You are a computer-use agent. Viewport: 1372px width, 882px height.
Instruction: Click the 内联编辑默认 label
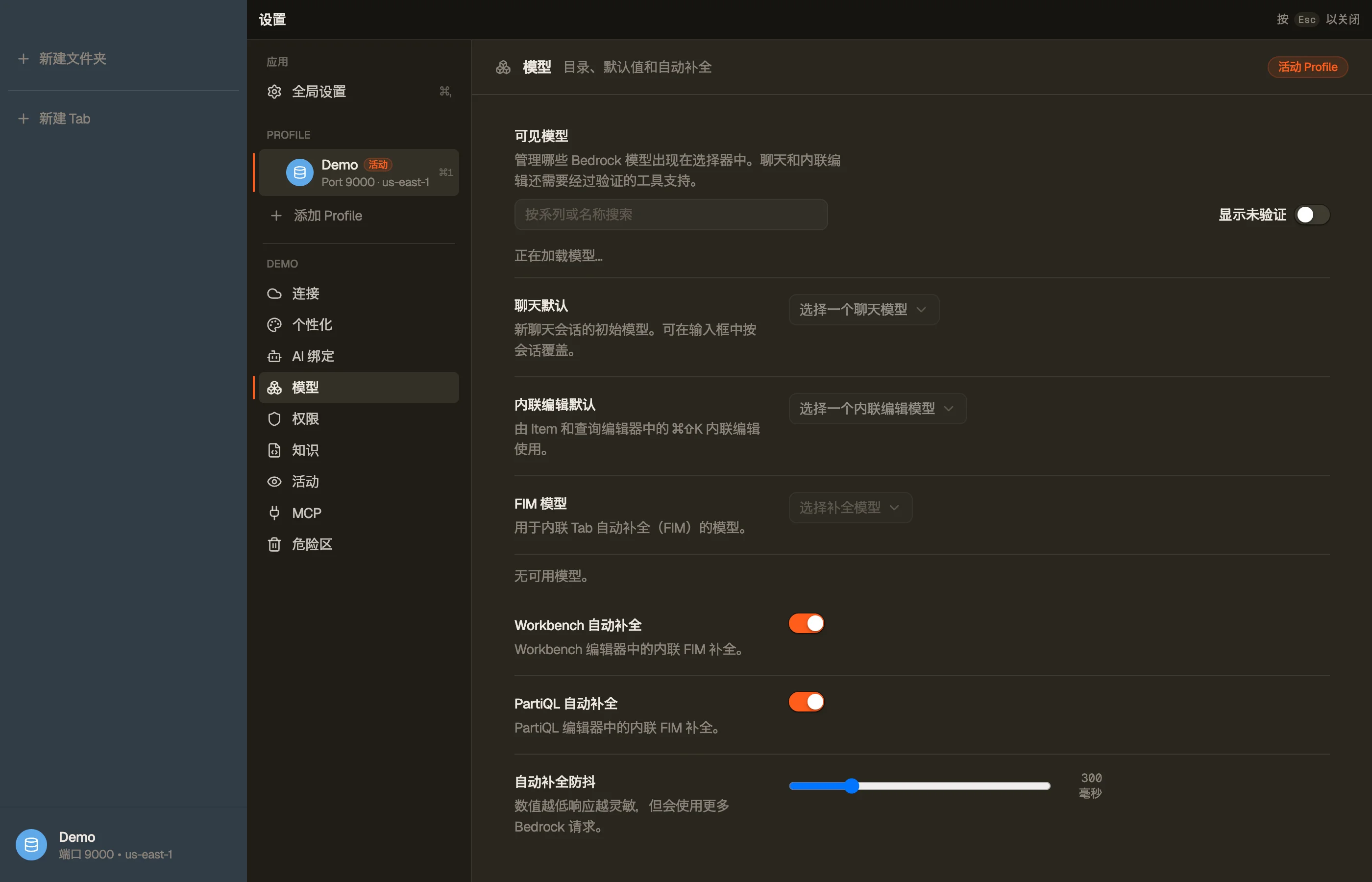point(555,405)
